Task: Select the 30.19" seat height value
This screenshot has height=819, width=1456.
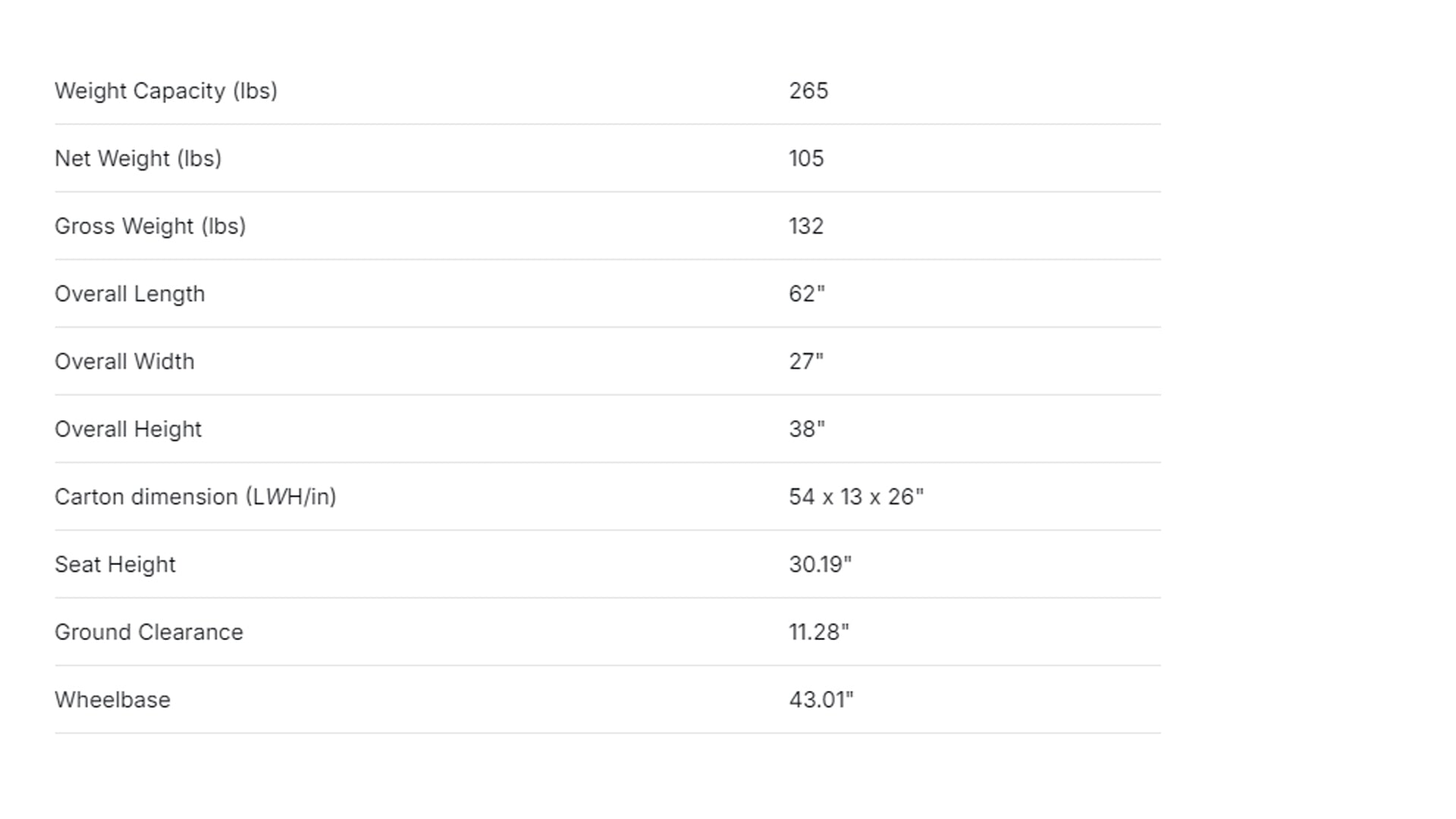Action: tap(820, 564)
